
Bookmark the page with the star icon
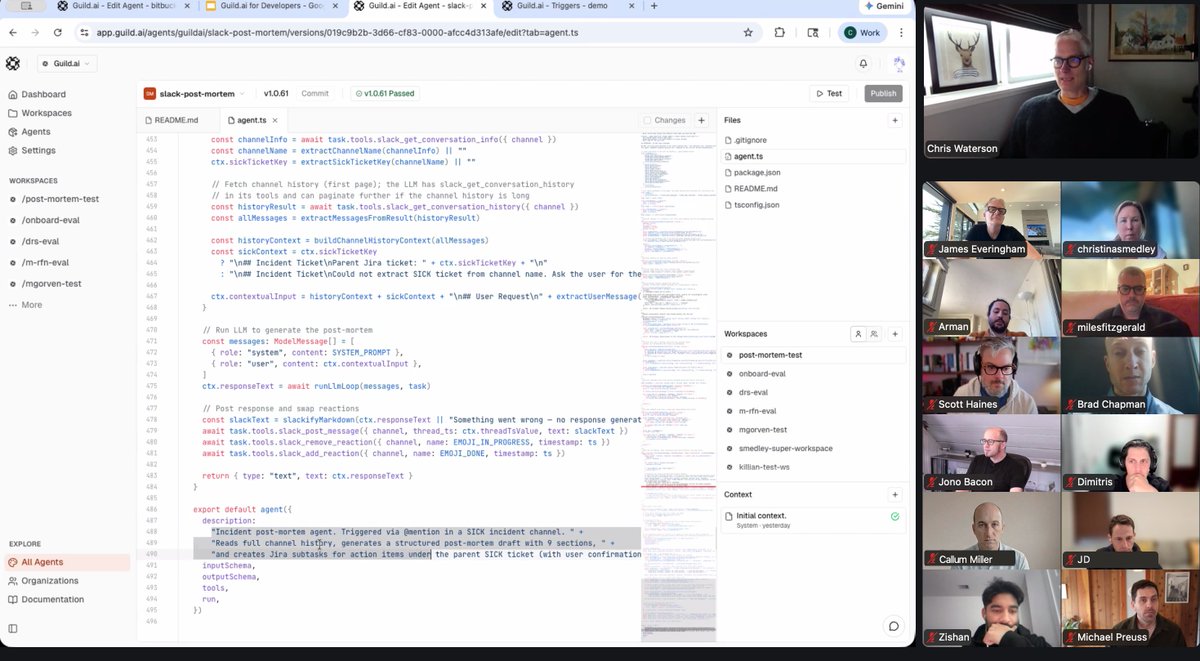[x=748, y=32]
